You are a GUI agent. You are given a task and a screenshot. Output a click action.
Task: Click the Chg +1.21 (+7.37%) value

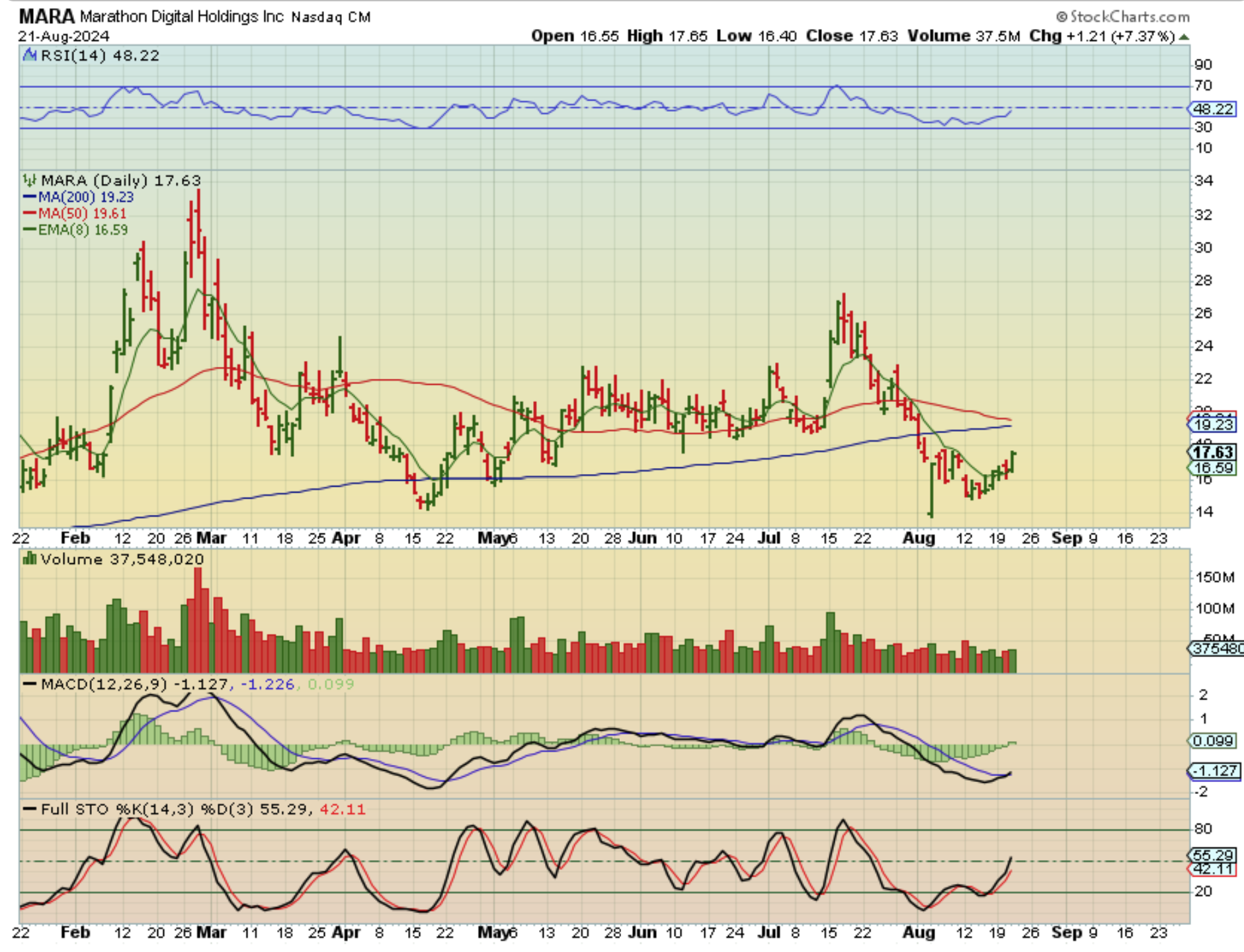click(x=1102, y=36)
